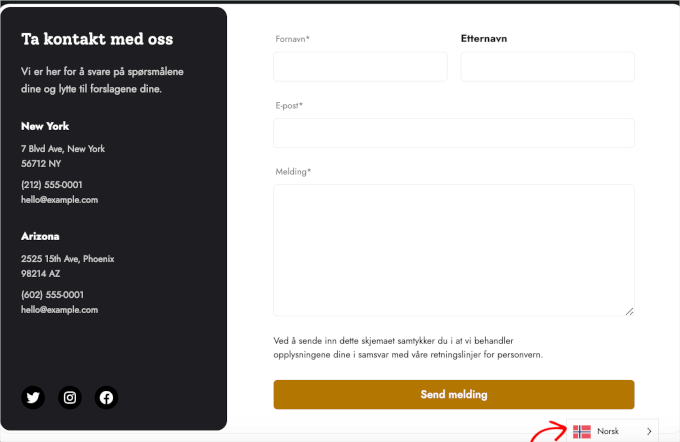Click the New York location heading
680x442 pixels.
pyautogui.click(x=45, y=127)
